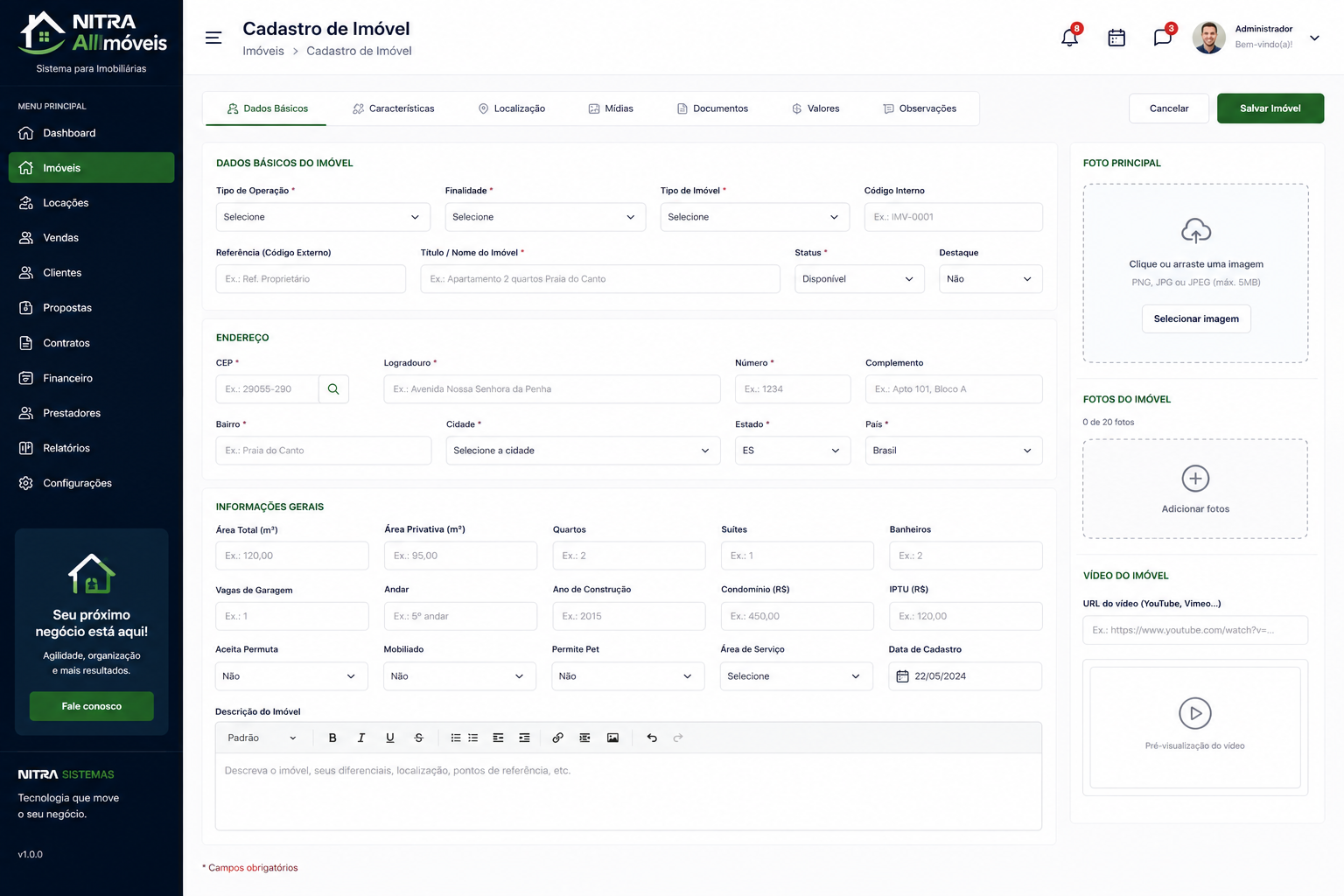Open the notifications bell icon
1344x896 pixels.
(1069, 38)
